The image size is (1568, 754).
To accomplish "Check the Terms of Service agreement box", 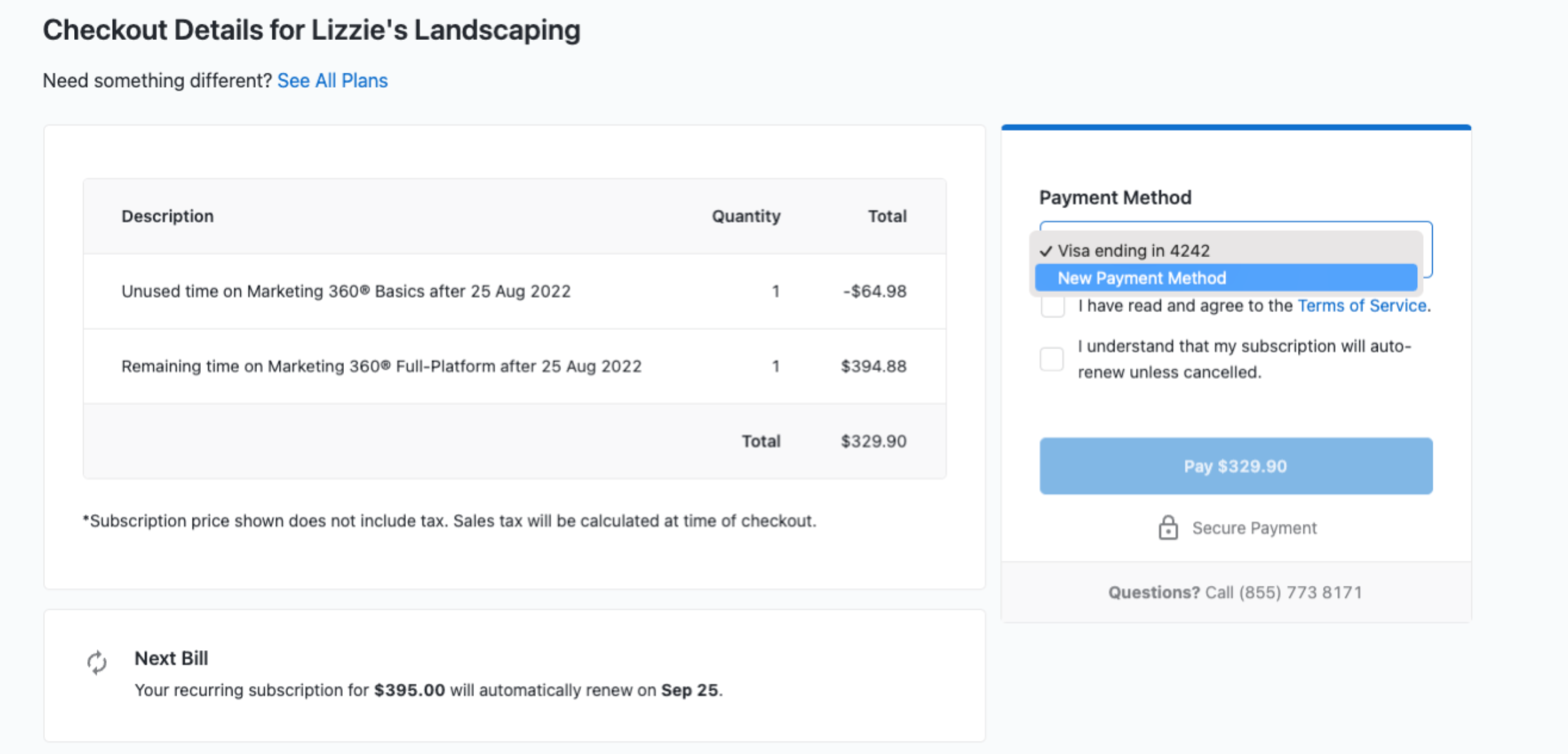I will (1052, 306).
